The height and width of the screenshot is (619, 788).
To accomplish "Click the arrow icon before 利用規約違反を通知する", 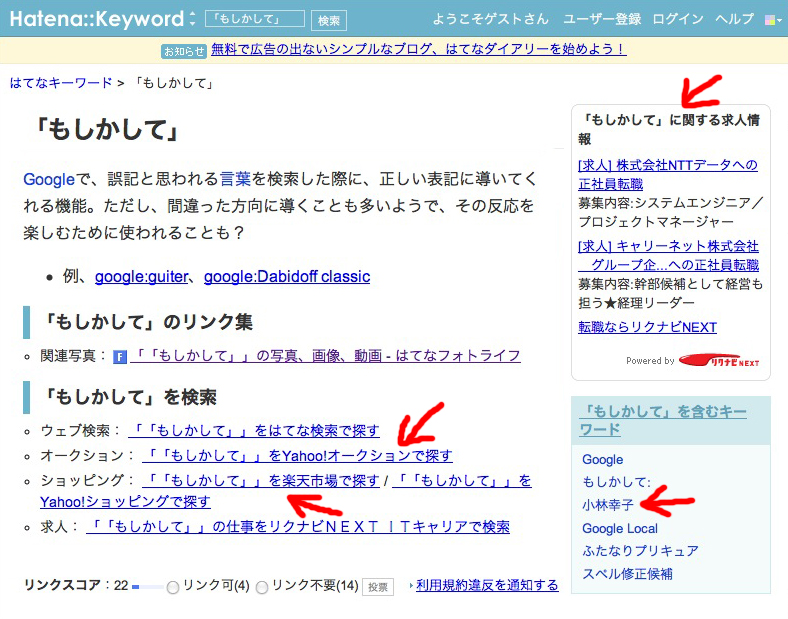I will click(x=409, y=586).
